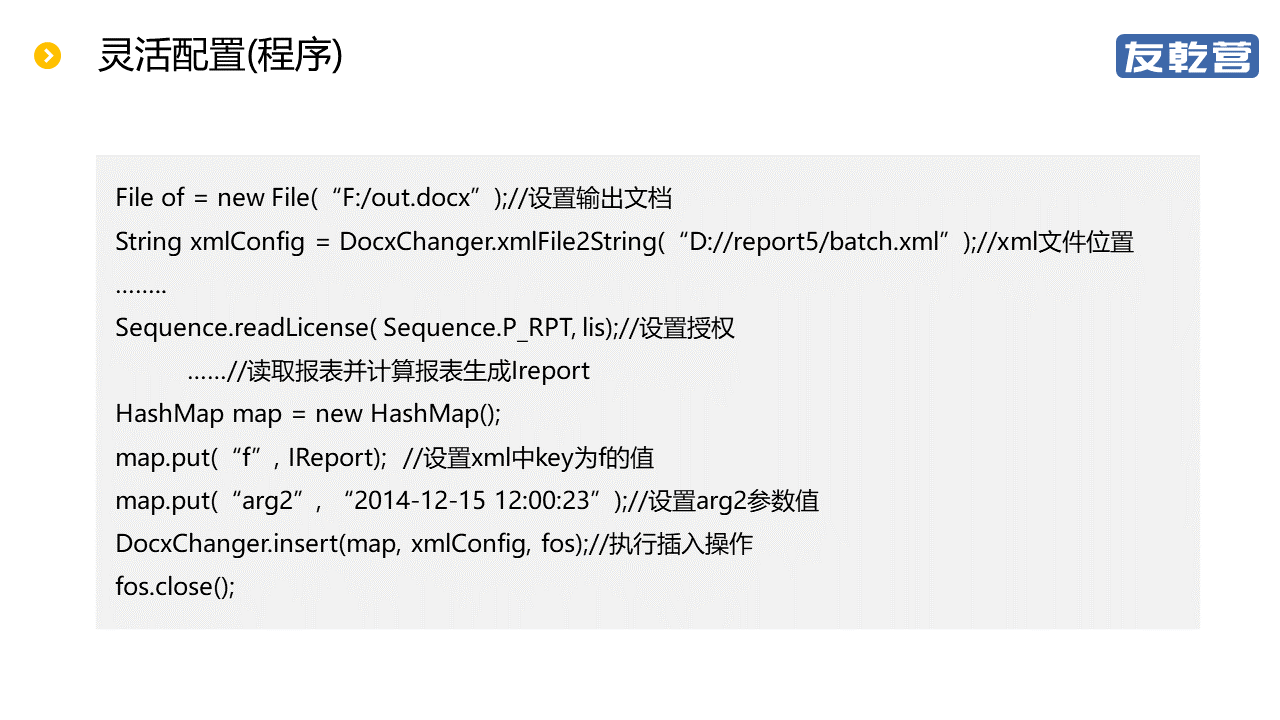The image size is (1280, 720).
Task: Click the map.put("f", IReport) statement
Action: point(251,458)
